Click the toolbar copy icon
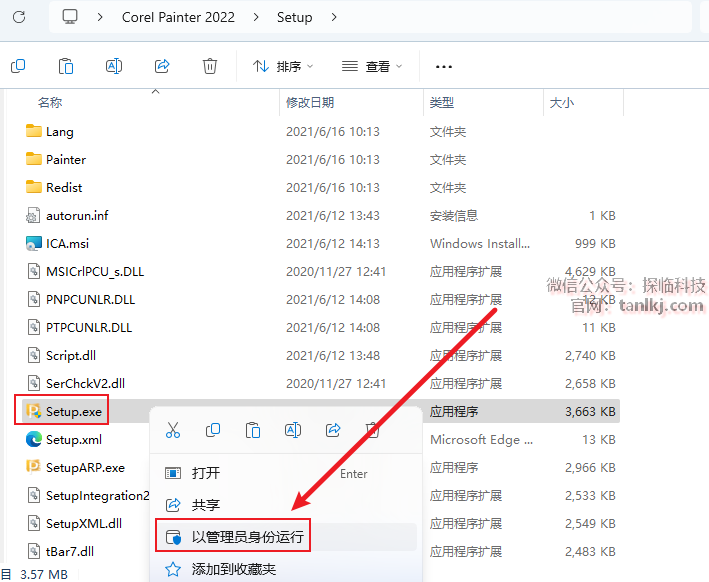Image resolution: width=709 pixels, height=582 pixels. pyautogui.click(x=18, y=66)
